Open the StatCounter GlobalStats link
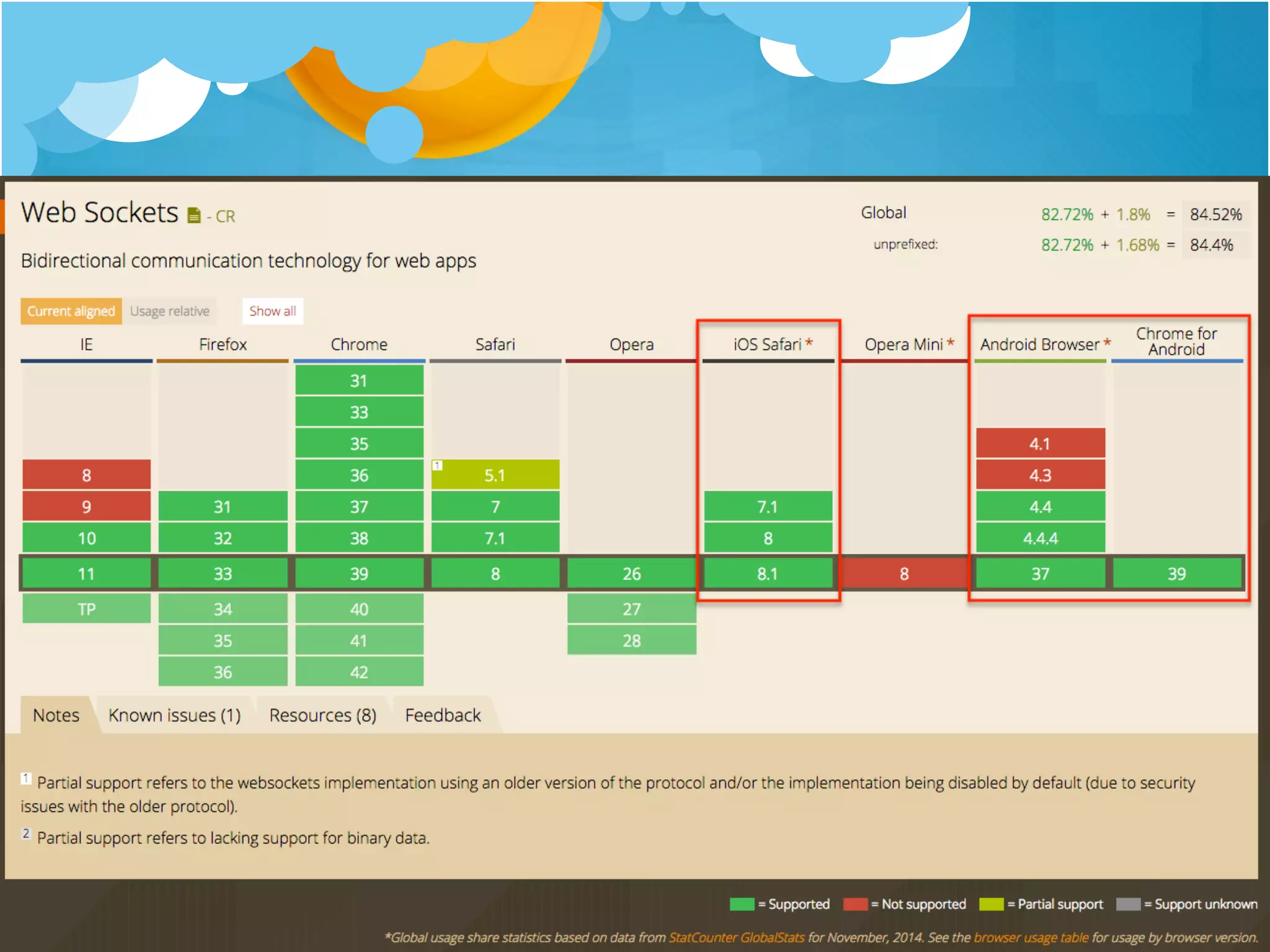Screen dimensions: 1270x952 click(x=736, y=937)
